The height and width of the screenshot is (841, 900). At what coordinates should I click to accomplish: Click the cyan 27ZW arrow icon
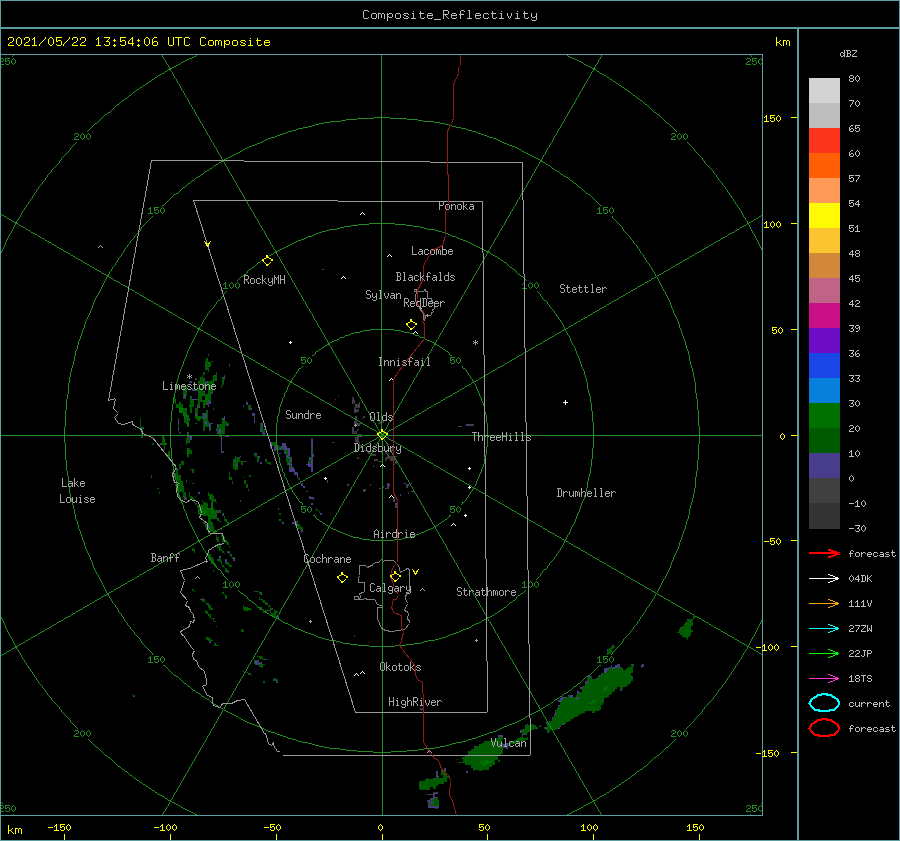824,628
